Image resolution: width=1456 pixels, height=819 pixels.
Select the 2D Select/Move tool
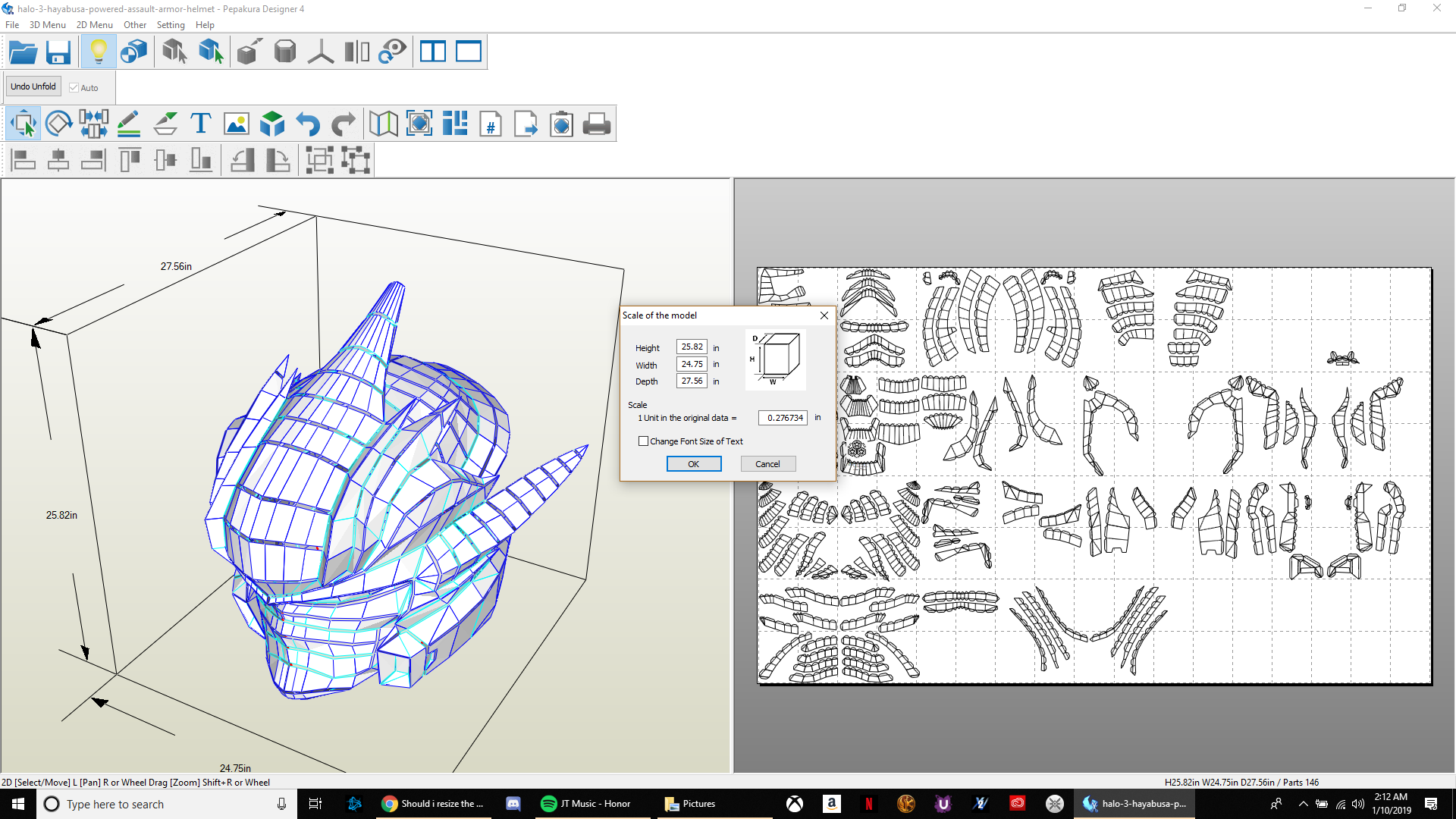point(24,124)
